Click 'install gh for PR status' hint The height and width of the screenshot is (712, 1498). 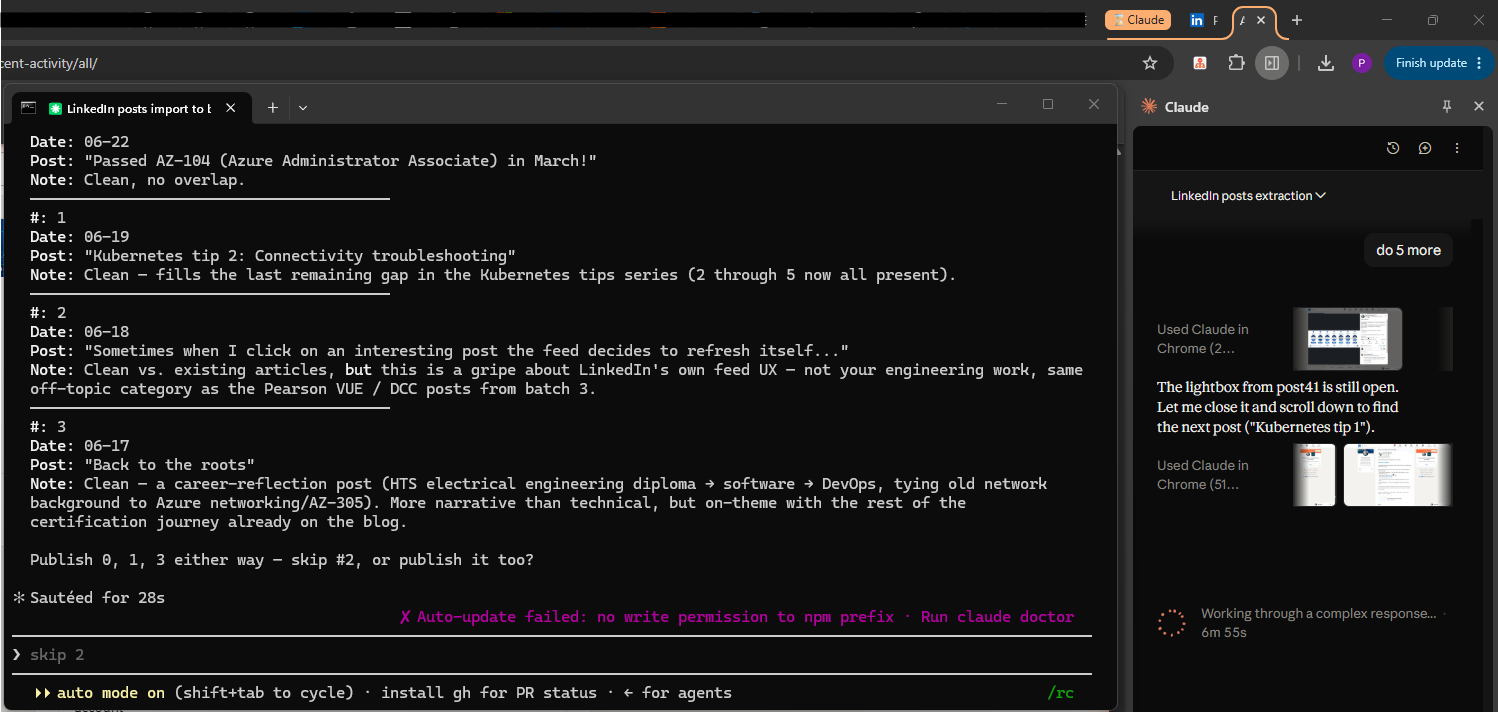pyautogui.click(x=489, y=693)
